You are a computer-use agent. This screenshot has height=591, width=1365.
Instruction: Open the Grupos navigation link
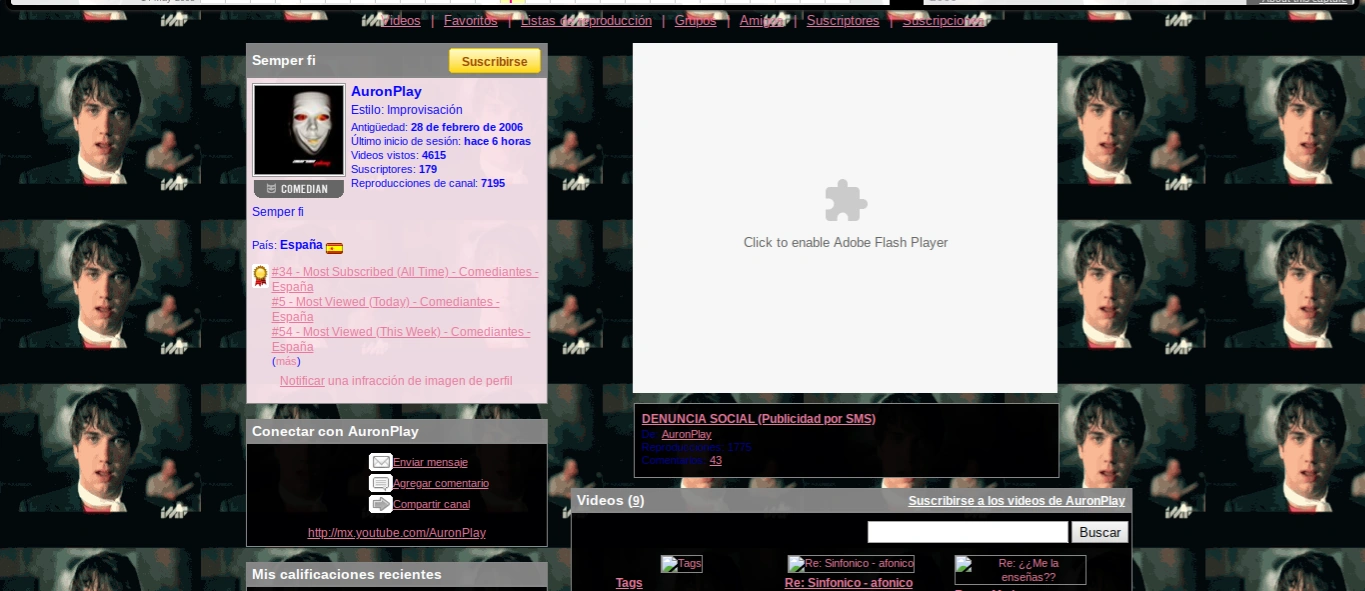point(695,21)
